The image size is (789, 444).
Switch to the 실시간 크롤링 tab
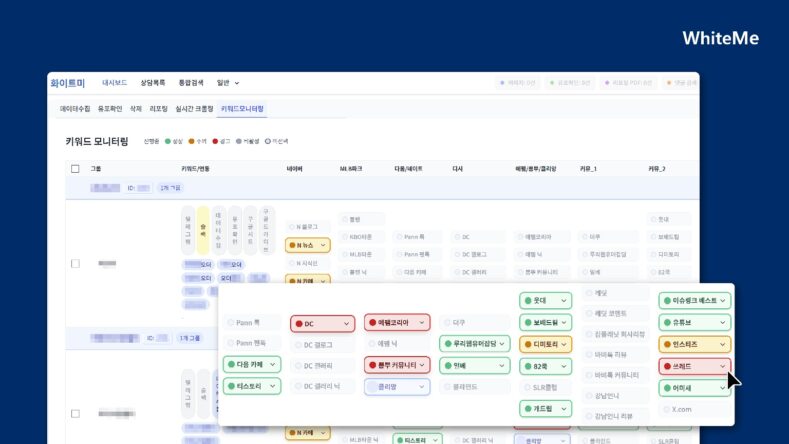point(194,108)
